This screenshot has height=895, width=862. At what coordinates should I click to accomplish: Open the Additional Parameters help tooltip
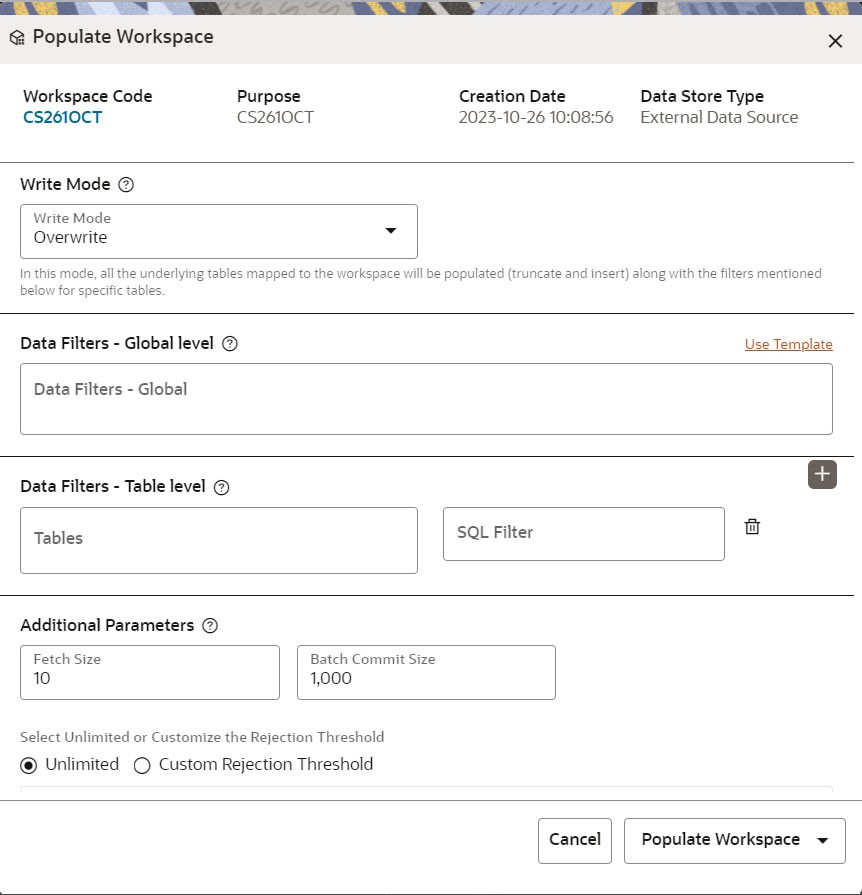click(x=210, y=625)
